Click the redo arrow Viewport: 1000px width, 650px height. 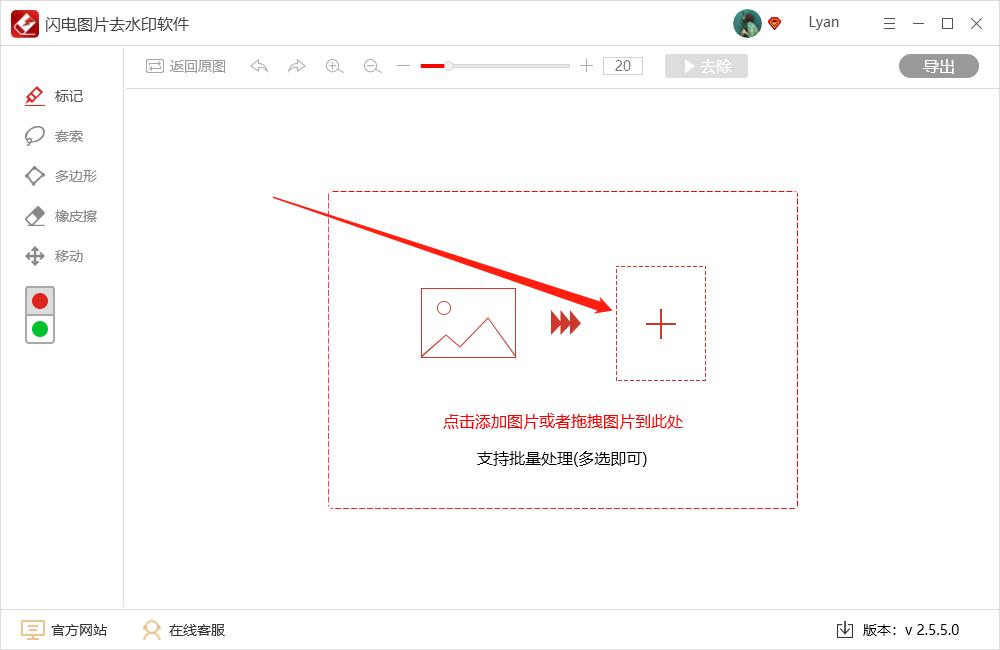(296, 66)
